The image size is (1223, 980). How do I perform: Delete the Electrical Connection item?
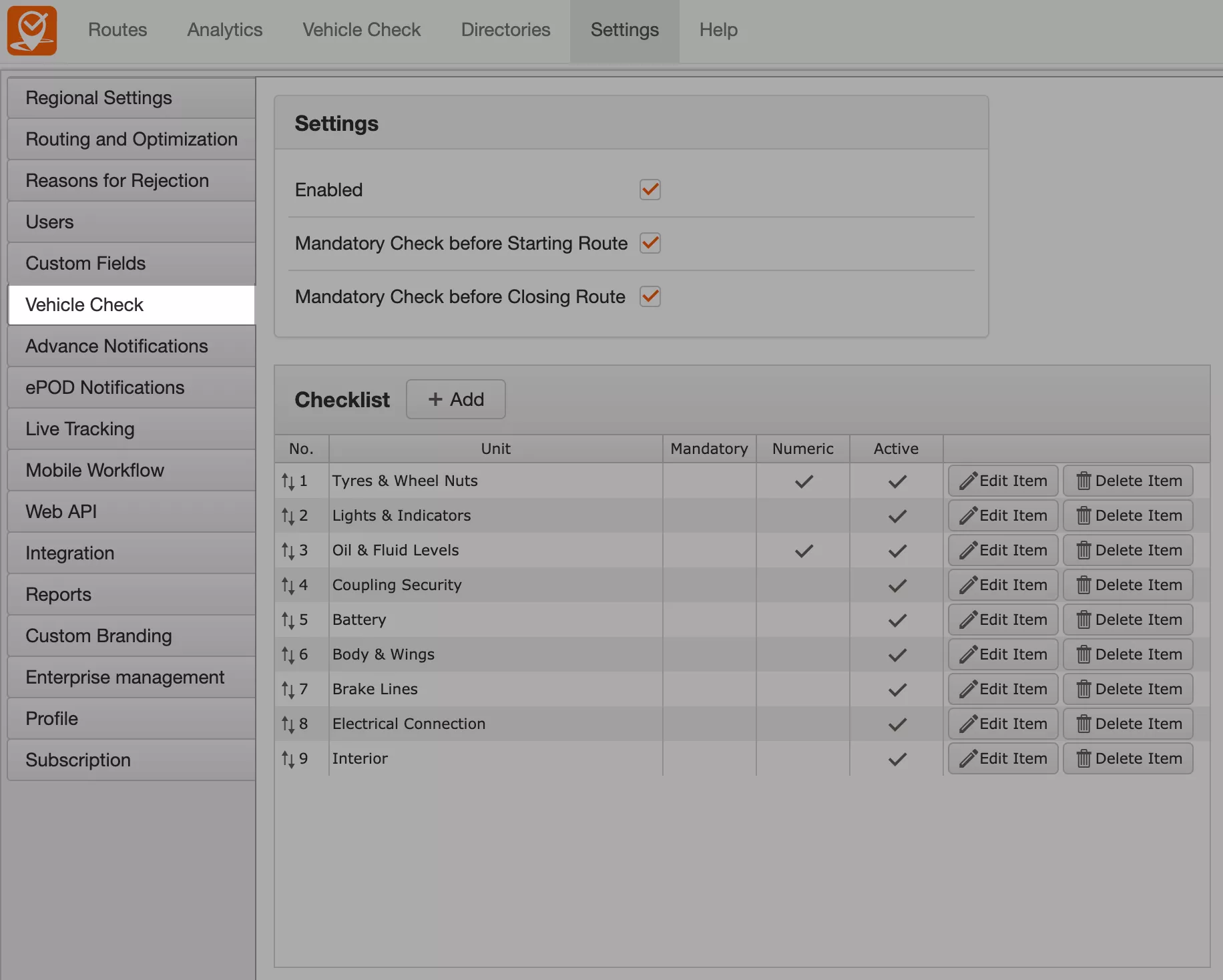tap(1128, 724)
